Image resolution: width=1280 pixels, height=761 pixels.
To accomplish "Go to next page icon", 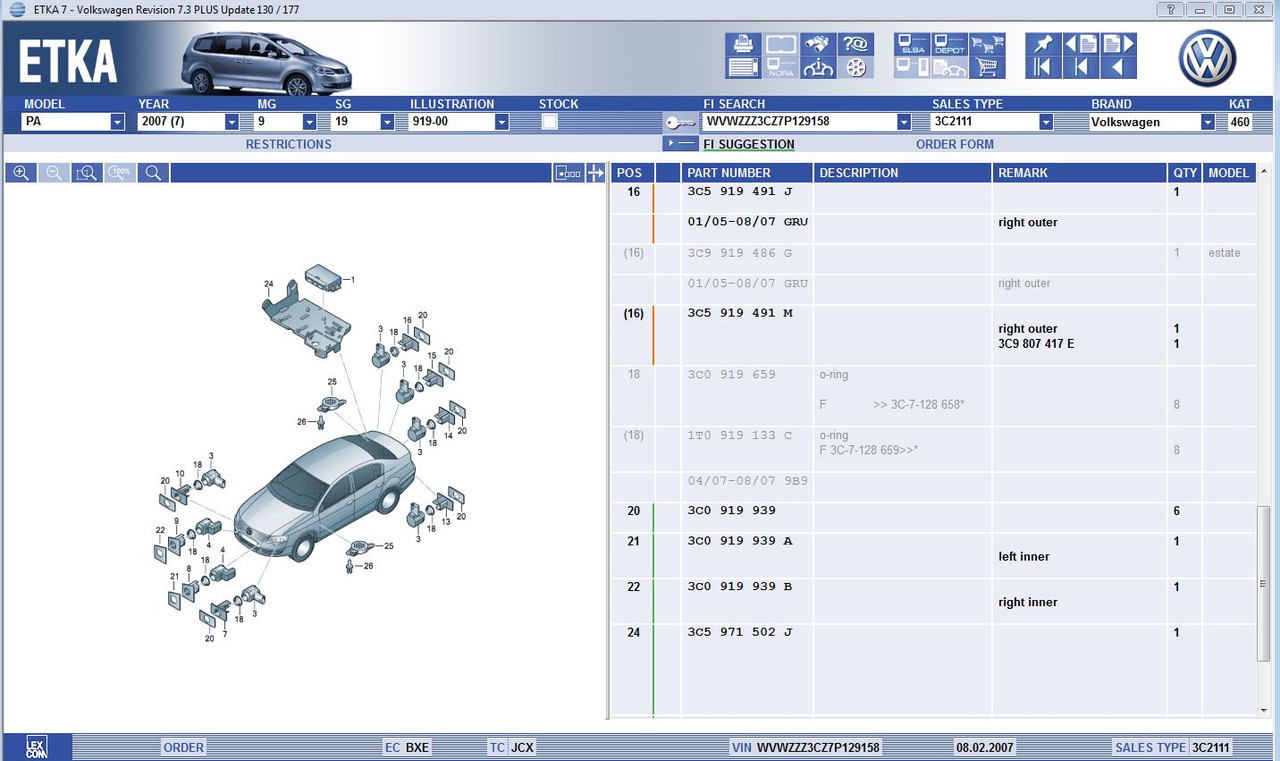I will 1119,44.
